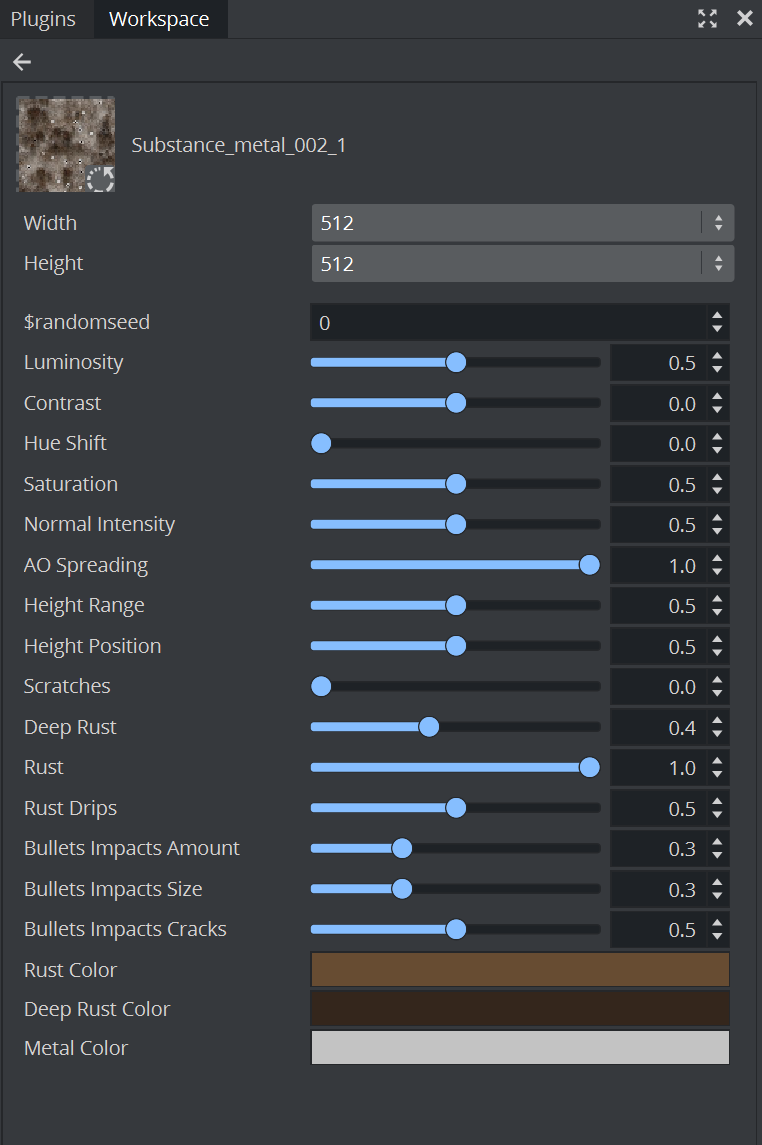Click the Saturation value field
Screen dimensions: 762x1145
pyautogui.click(x=656, y=484)
